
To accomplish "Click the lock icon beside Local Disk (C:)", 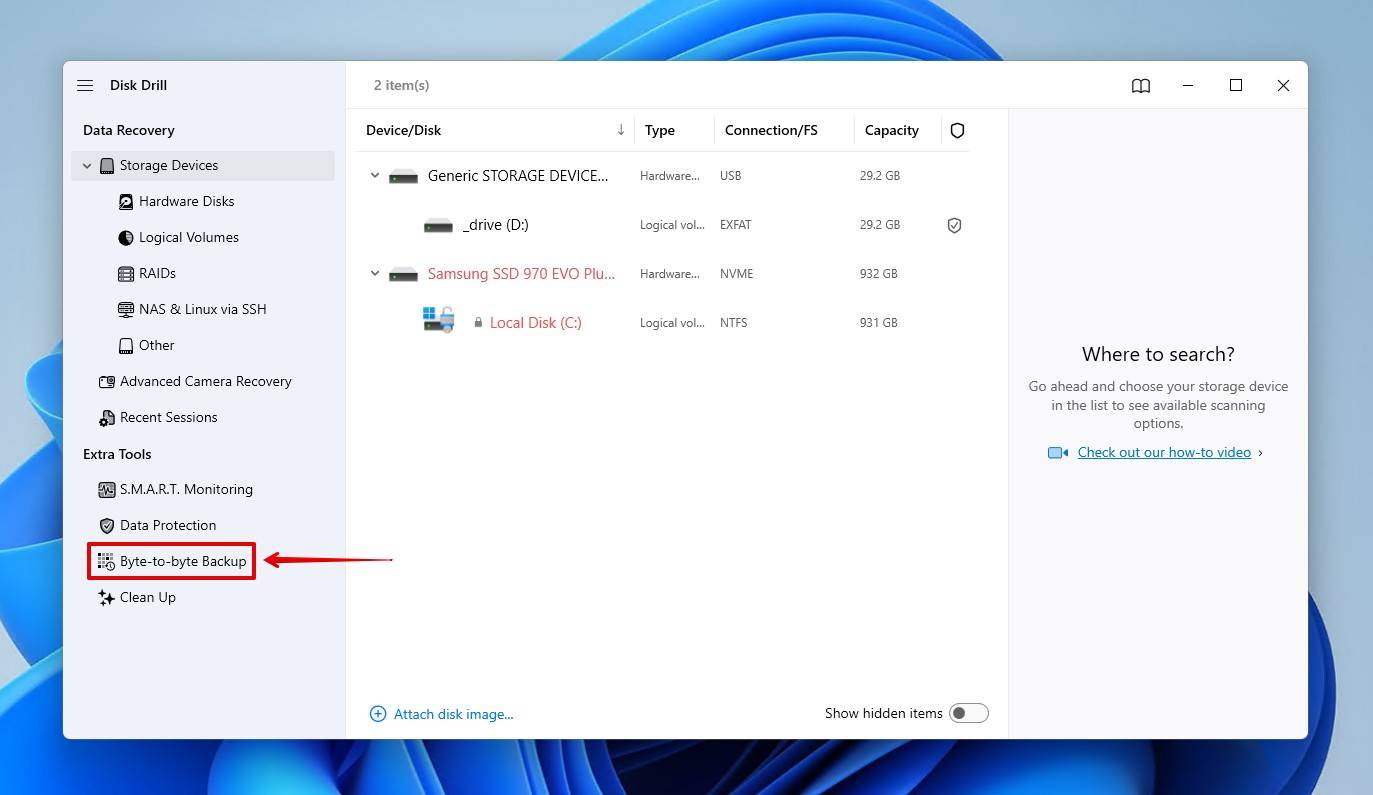I will click(478, 323).
